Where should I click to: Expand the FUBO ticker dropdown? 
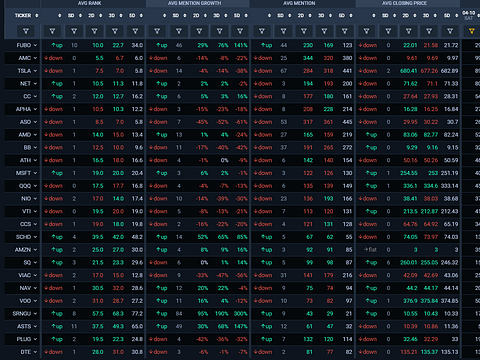[x=35, y=45]
